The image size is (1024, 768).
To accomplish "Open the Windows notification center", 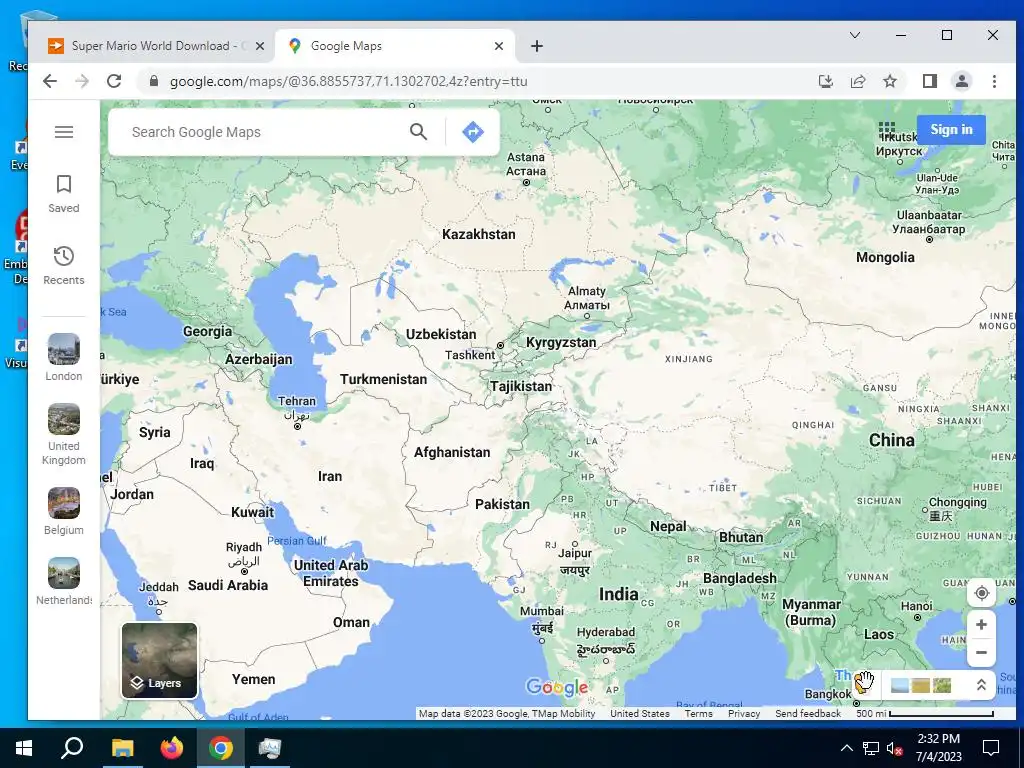I will click(991, 748).
